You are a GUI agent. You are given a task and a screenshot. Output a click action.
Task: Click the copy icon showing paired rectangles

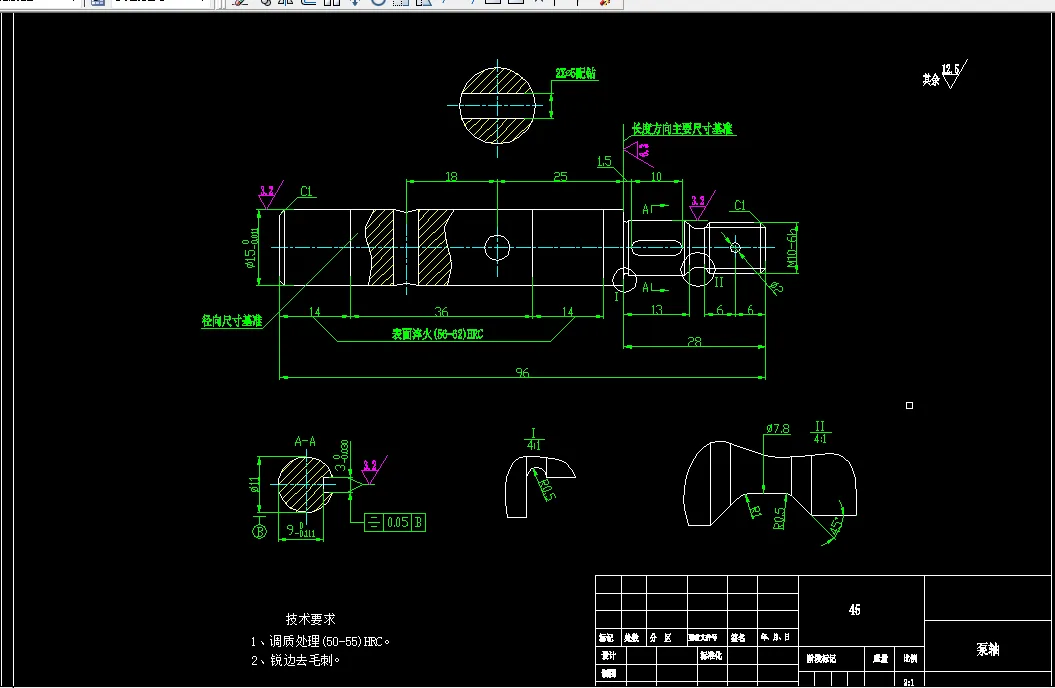click(334, 3)
